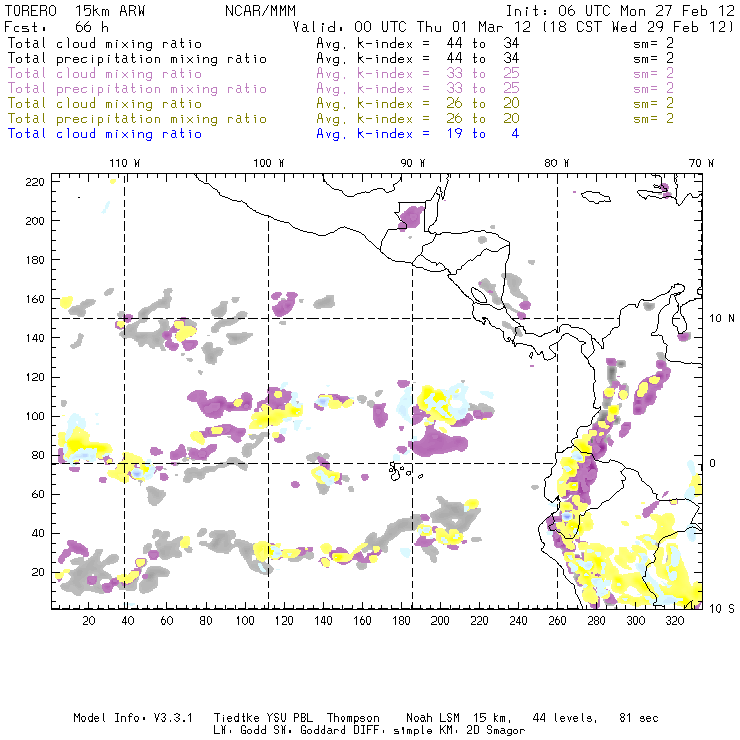The height and width of the screenshot is (740, 740).
Task: Select the blue Total cloud mixing ratio legend
Action: (x=105, y=134)
